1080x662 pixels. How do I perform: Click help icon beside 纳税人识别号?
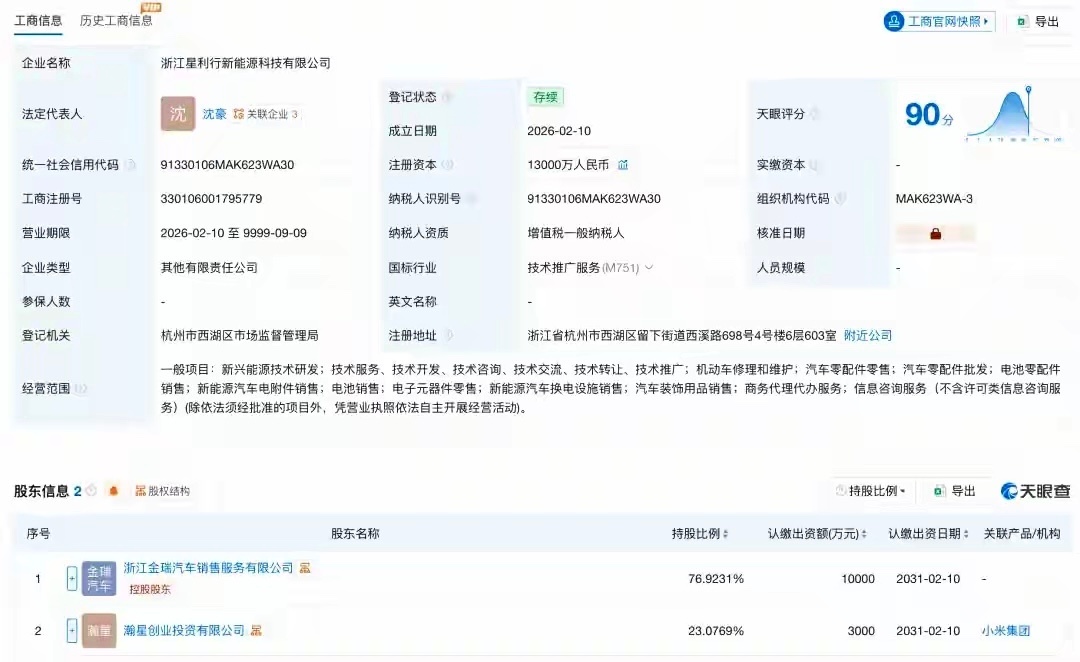pyautogui.click(x=471, y=198)
